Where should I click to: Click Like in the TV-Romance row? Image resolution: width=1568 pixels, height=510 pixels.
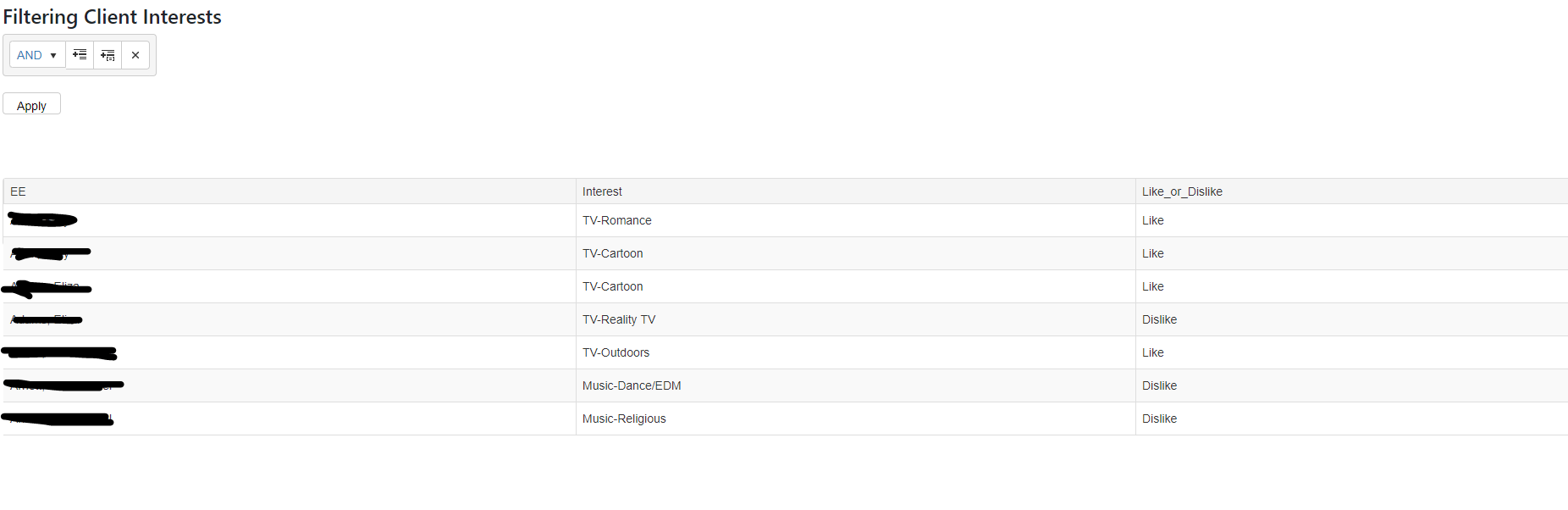tap(1153, 220)
